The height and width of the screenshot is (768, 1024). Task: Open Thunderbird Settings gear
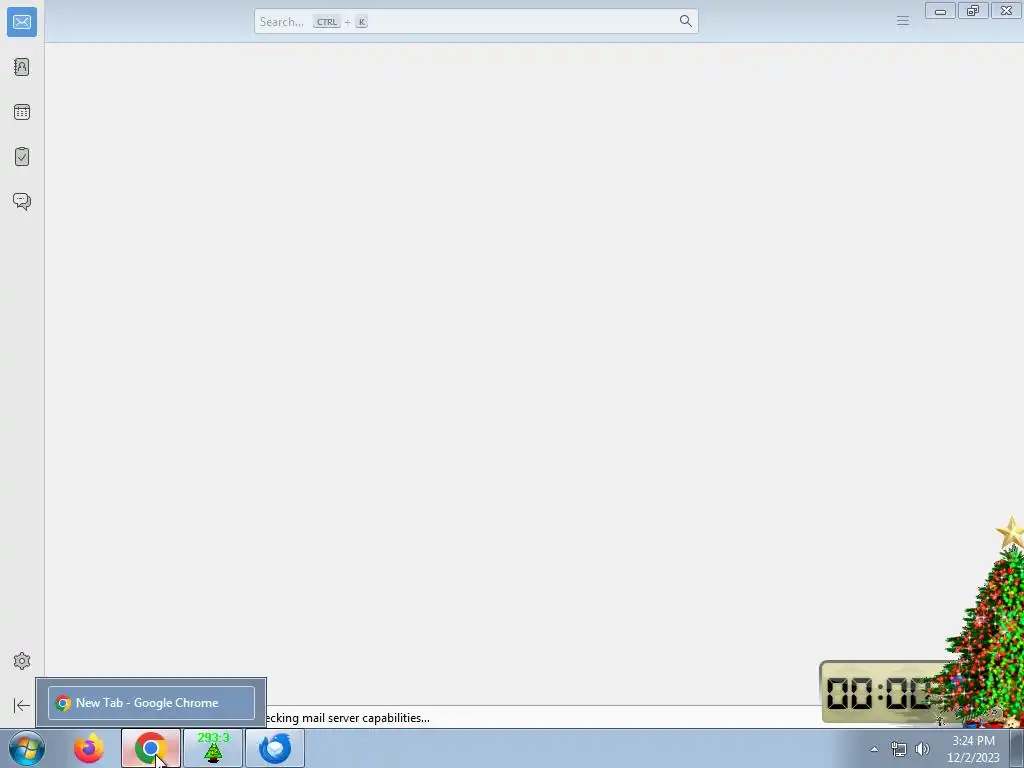click(22, 661)
